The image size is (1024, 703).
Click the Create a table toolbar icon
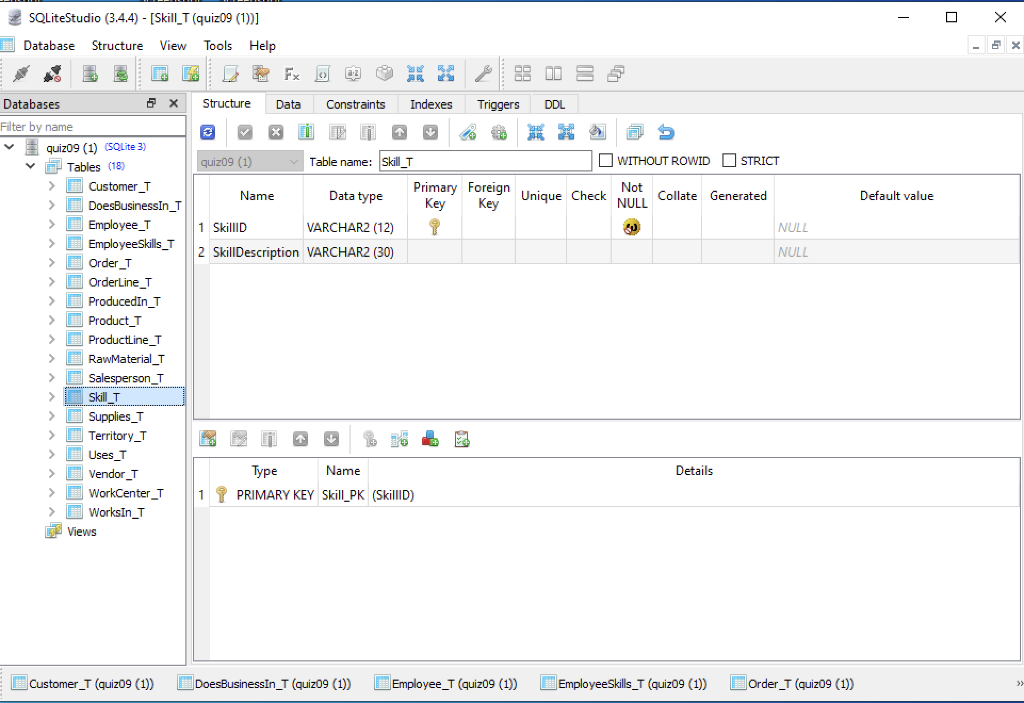click(159, 74)
